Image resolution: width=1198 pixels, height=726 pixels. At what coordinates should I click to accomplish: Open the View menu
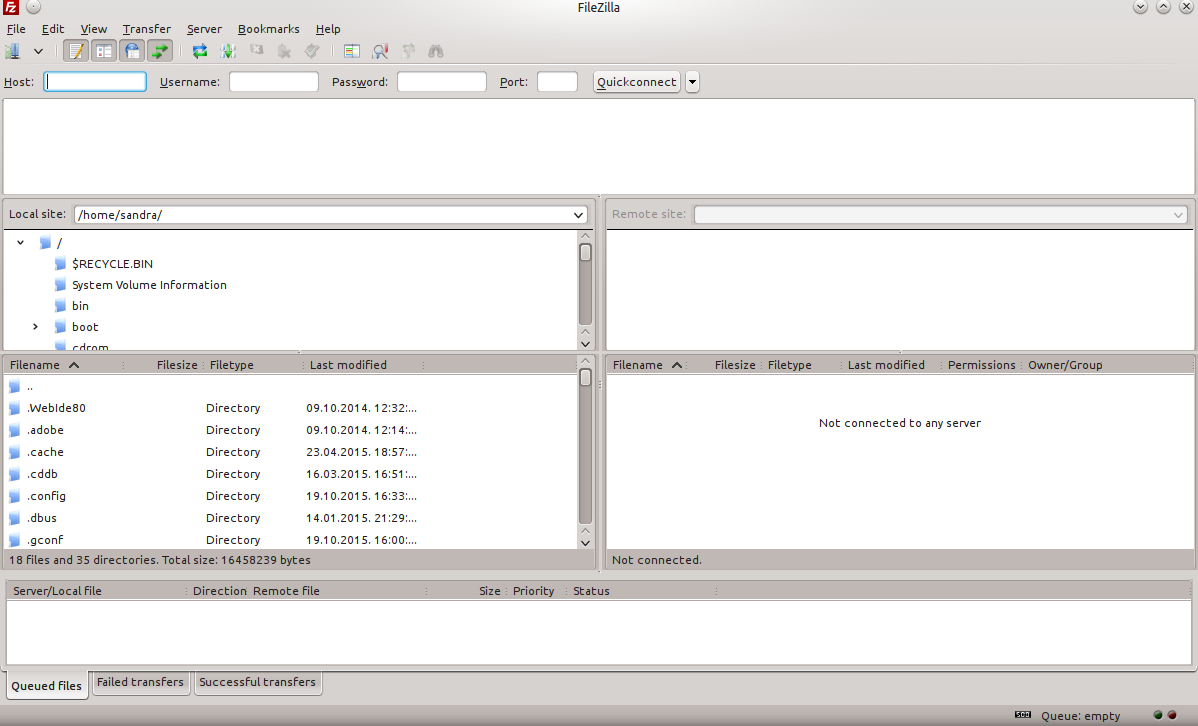click(94, 29)
